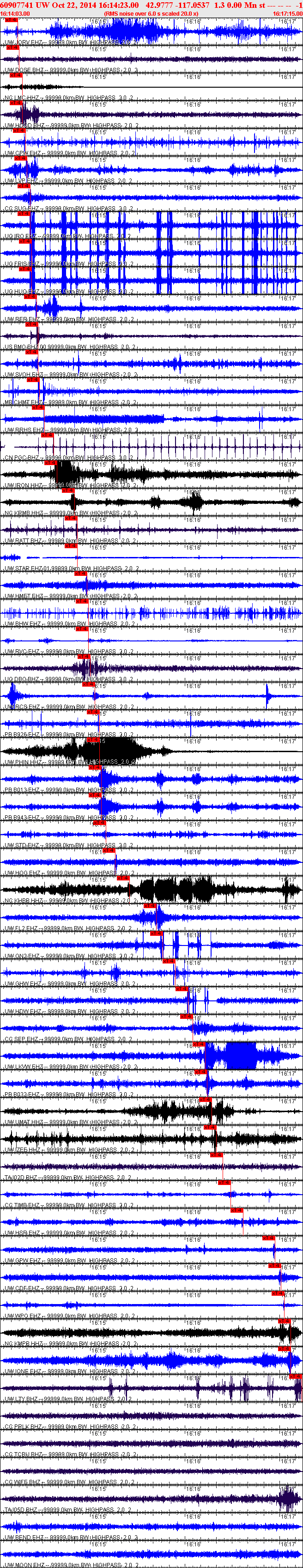Click the event ID 60907741 in the header
The image size is (303, 1568).
pos(17,5)
